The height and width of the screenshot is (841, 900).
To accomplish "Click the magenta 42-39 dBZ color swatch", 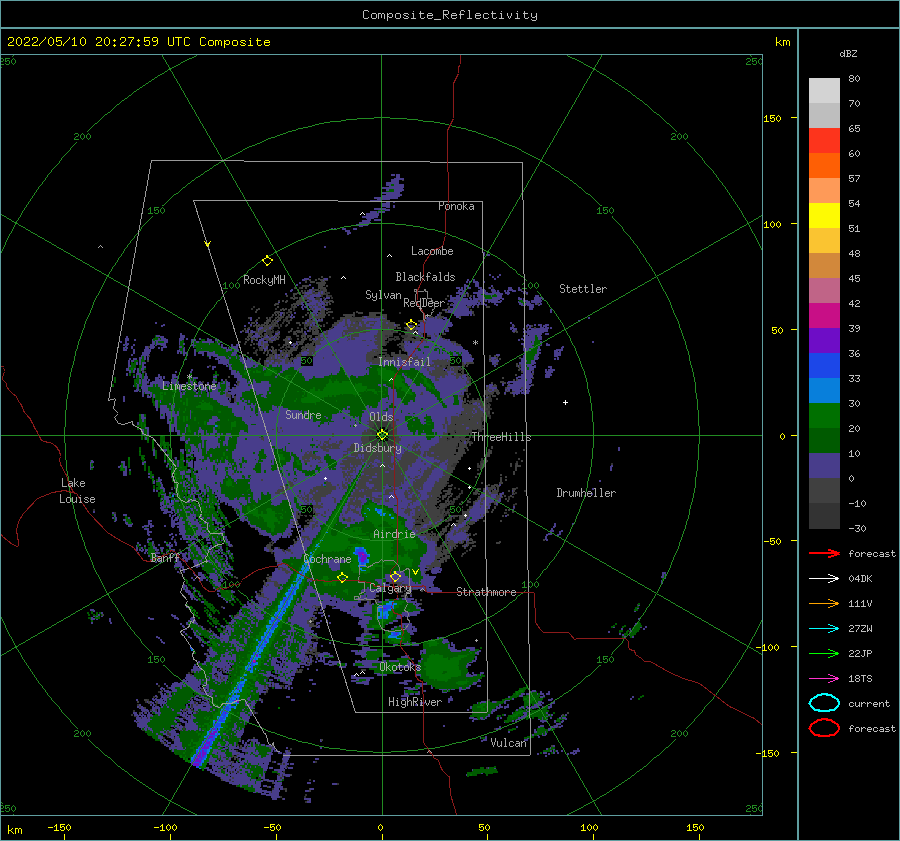I will coord(824,316).
